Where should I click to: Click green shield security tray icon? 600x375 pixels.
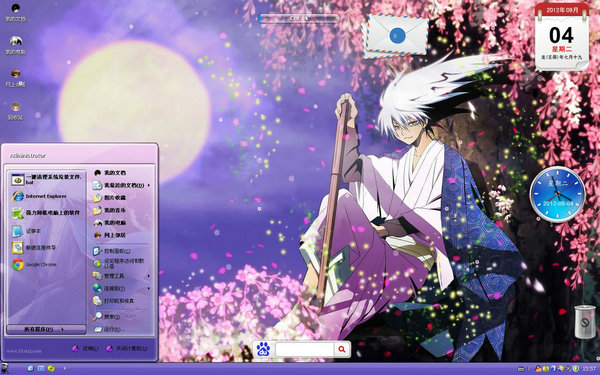576,368
